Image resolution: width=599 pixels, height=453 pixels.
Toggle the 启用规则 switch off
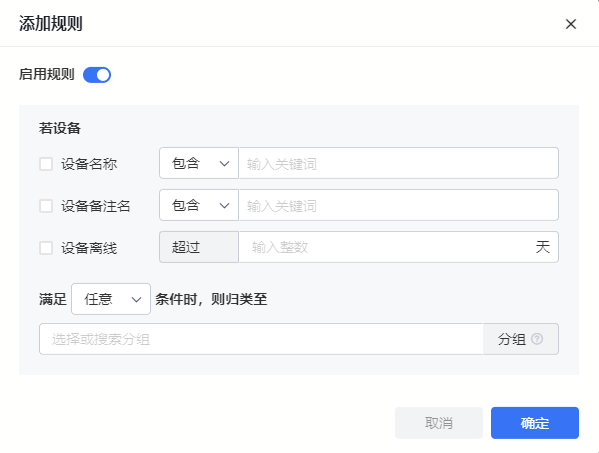pos(97,75)
